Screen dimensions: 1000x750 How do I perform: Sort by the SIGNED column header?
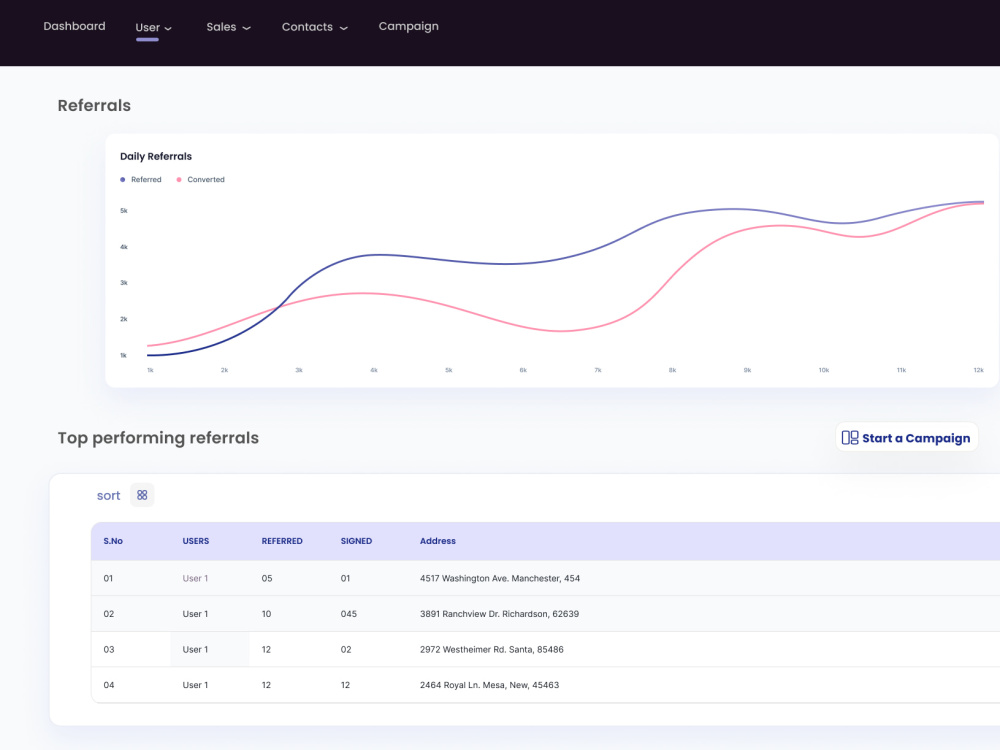pos(356,541)
